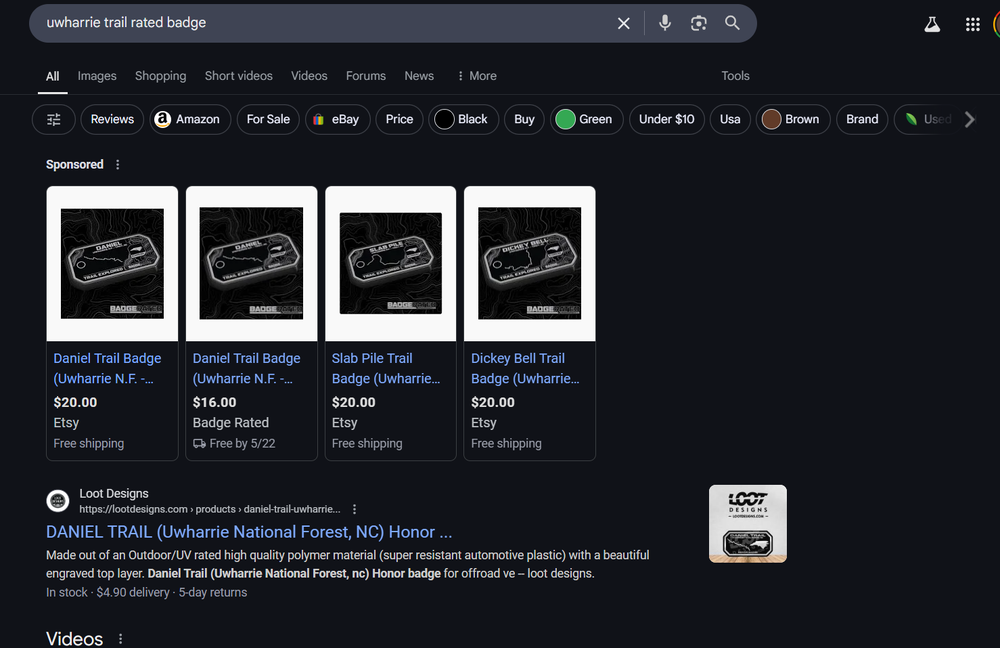
Task: Filter by Green color chip
Action: point(586,119)
